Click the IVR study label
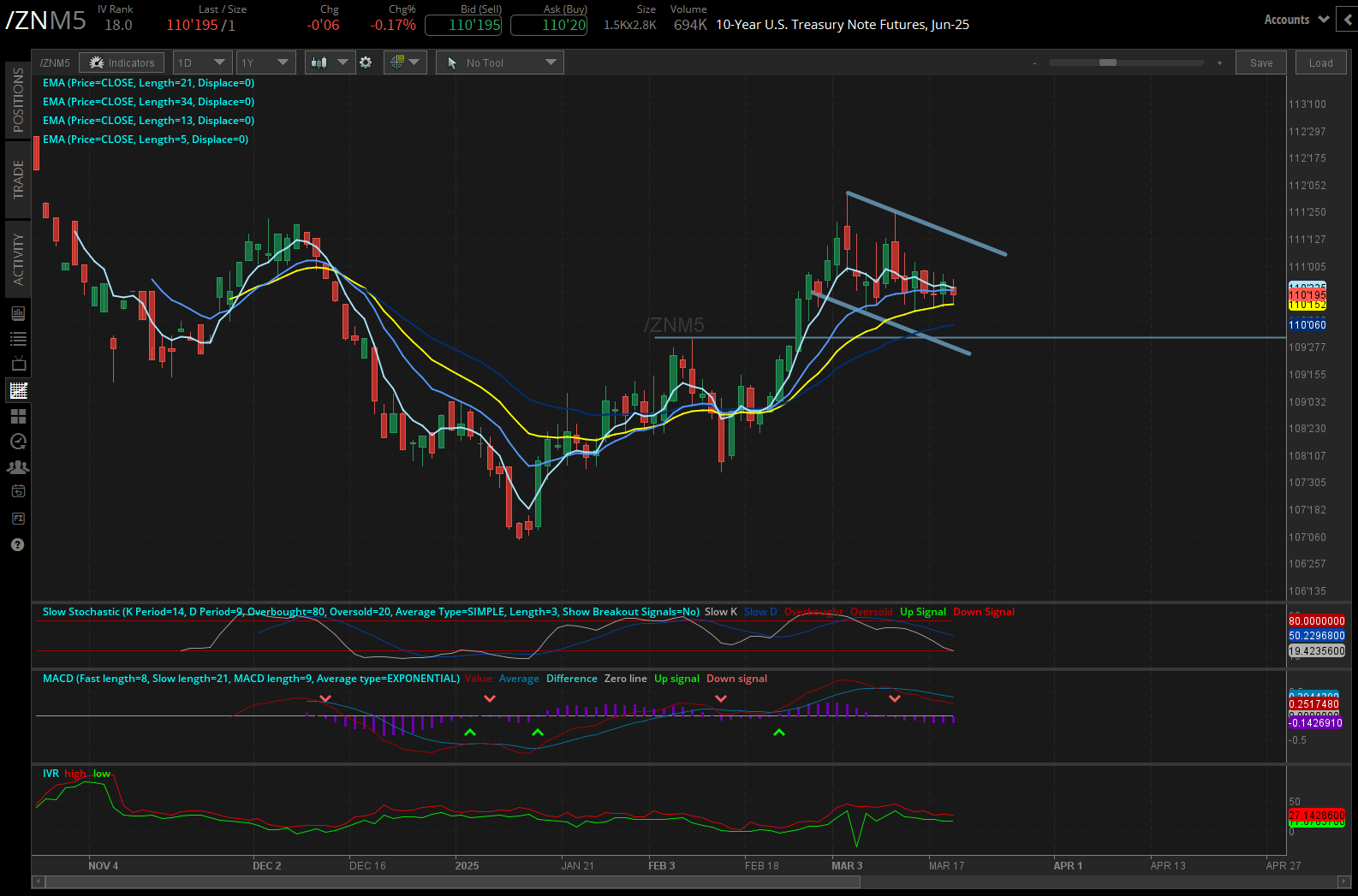1358x896 pixels. tap(51, 774)
